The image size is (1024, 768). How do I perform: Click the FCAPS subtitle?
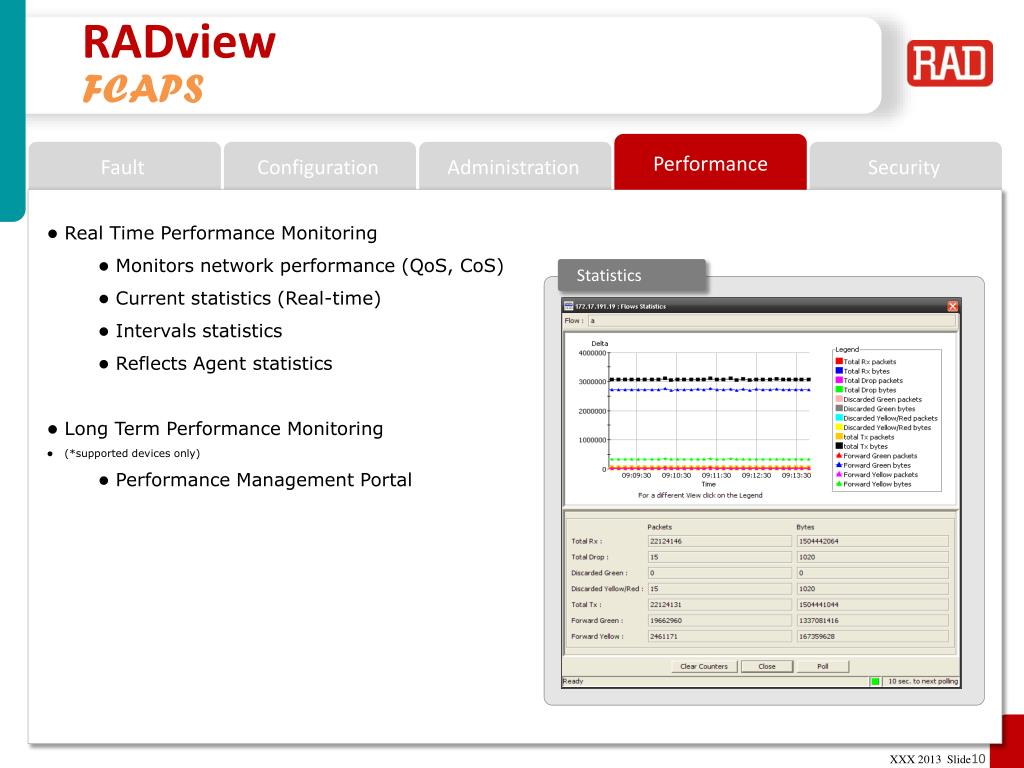point(143,89)
